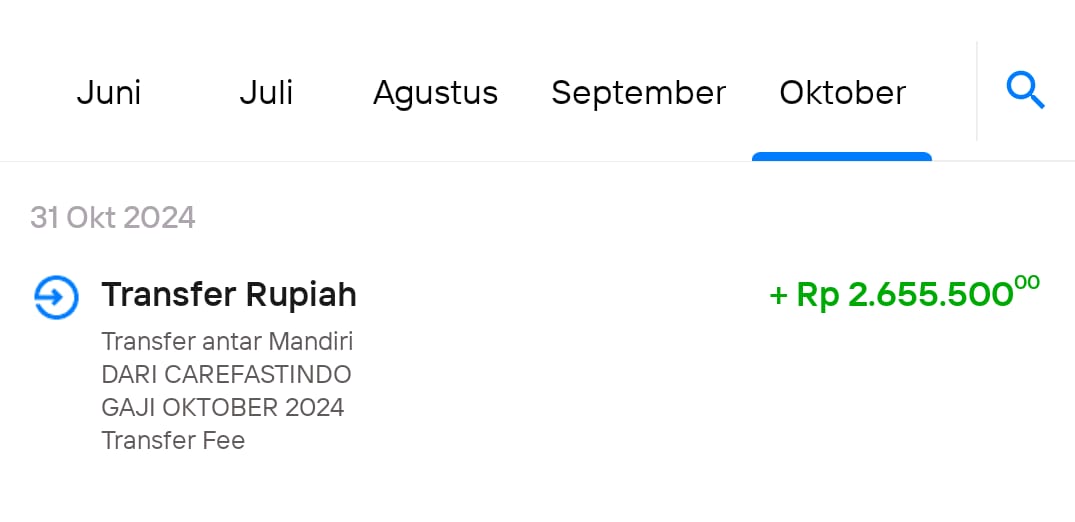Viewport: 1075px width, 522px height.
Task: Open the Transfer Rupiah transaction title
Action: (229, 295)
